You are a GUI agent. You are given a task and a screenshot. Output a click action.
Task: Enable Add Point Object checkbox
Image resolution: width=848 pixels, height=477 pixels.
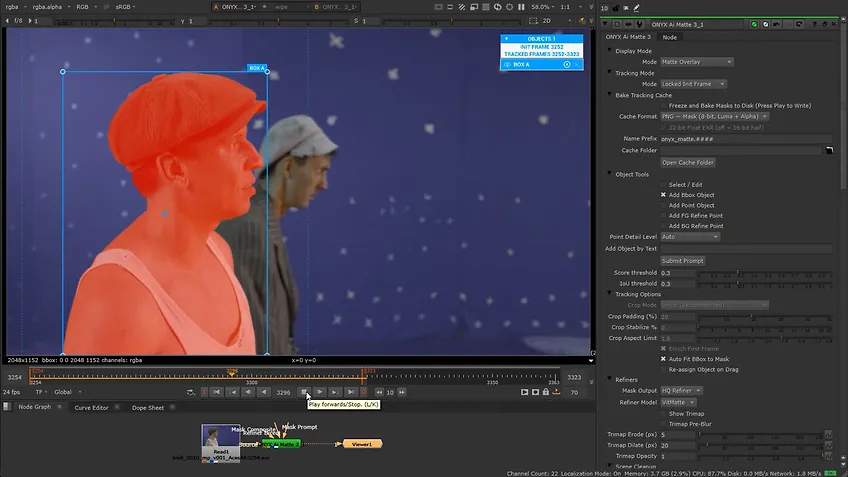(664, 206)
